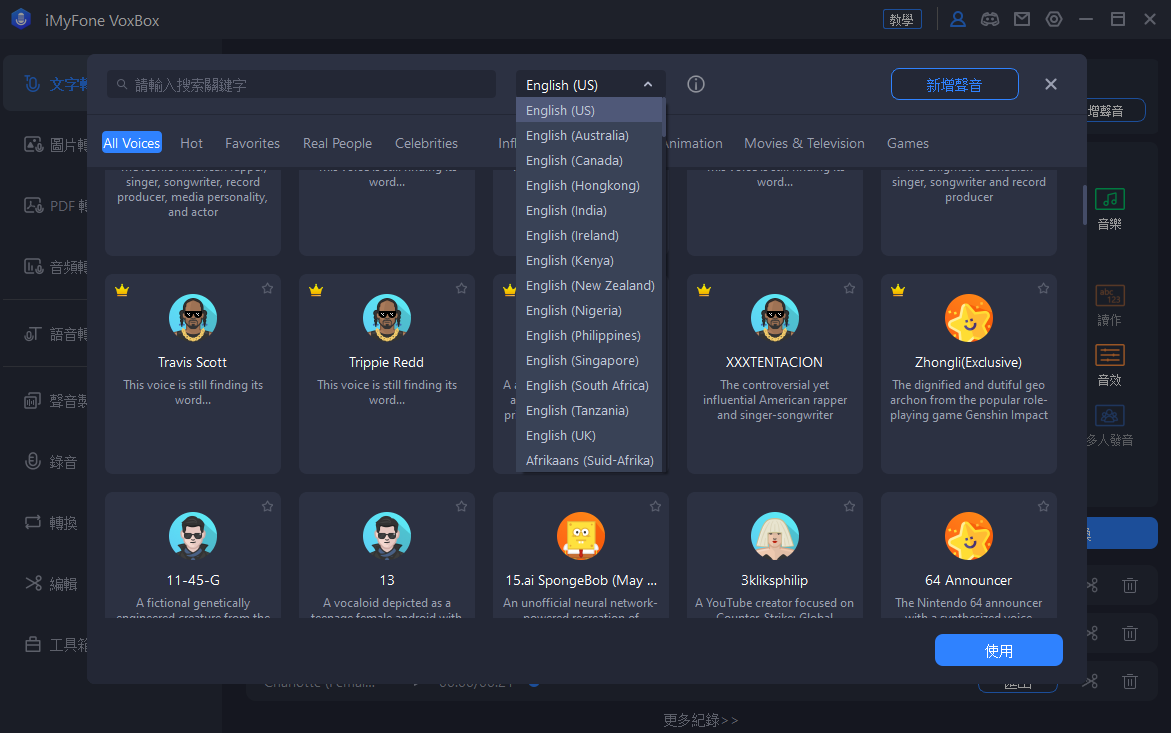Image resolution: width=1171 pixels, height=733 pixels.
Task: Switch to the Real People tab
Action: pos(337,143)
